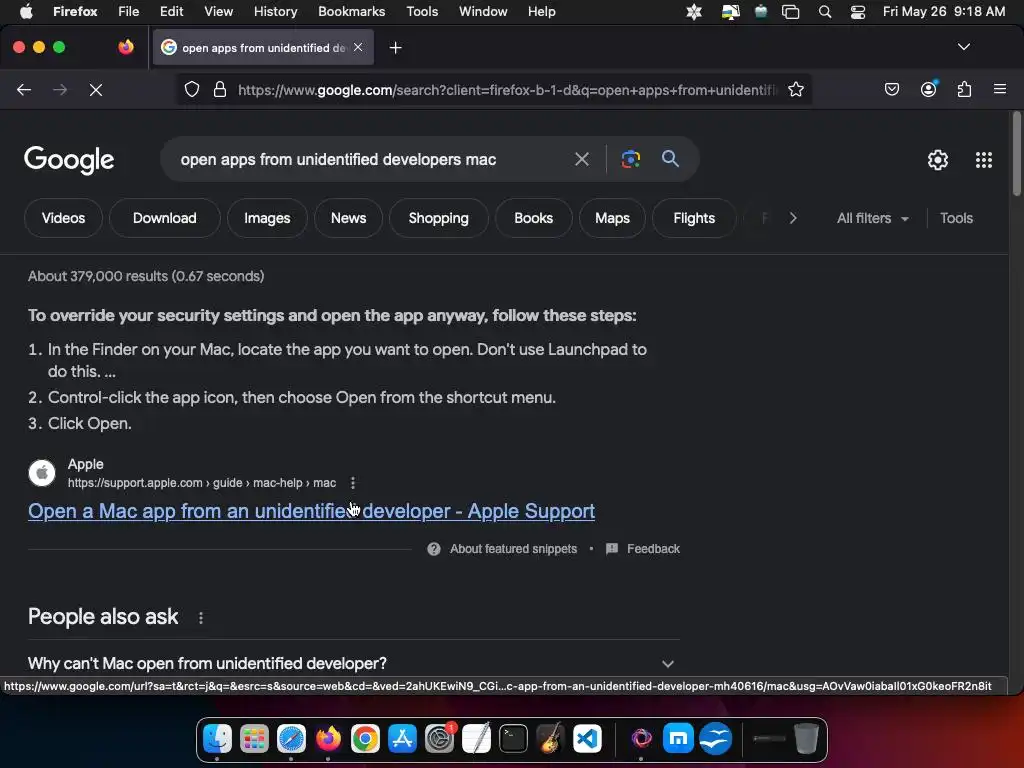Open the three-dot menu beside Apple result URL
The width and height of the screenshot is (1024, 768).
click(x=353, y=483)
